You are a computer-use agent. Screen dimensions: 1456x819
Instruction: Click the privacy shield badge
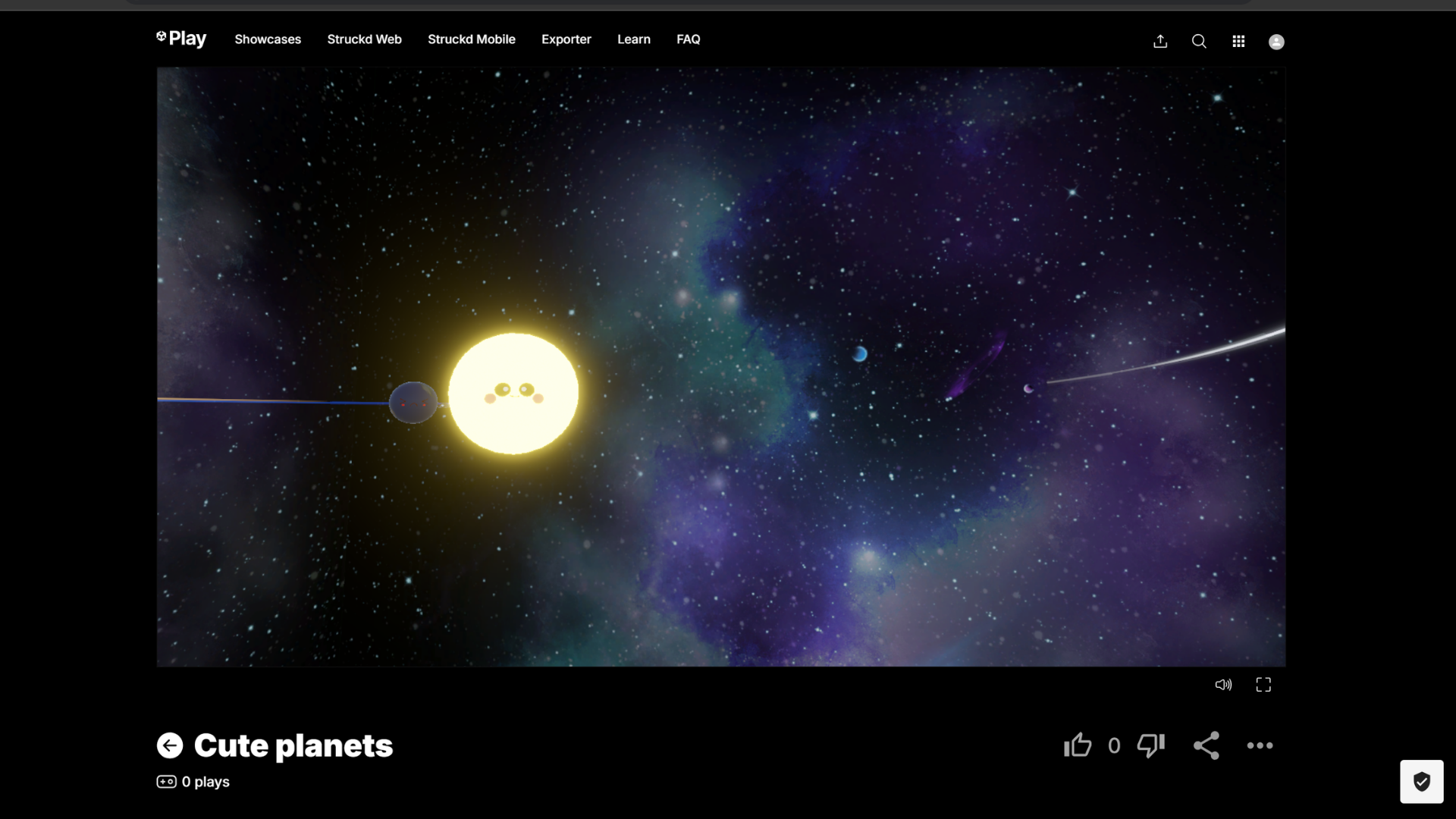click(x=1421, y=781)
